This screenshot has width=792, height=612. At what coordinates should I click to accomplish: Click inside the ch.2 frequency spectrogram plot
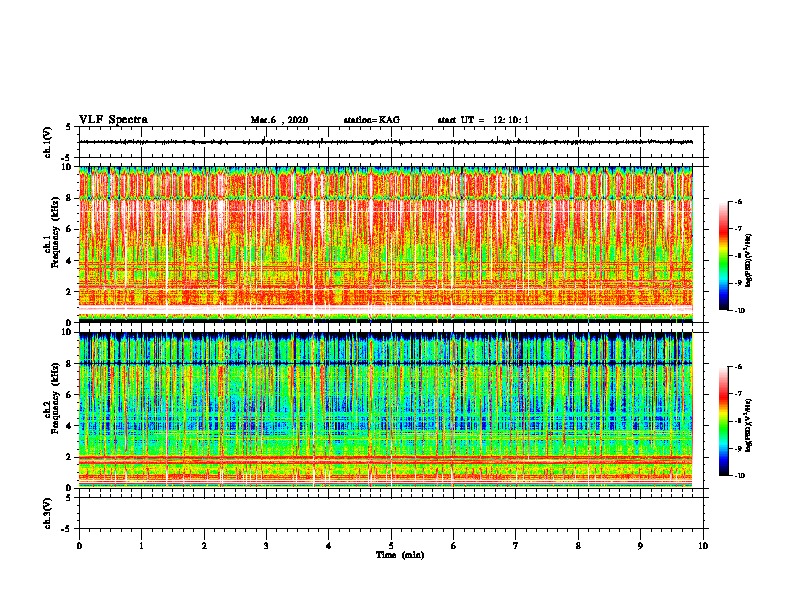click(386, 410)
